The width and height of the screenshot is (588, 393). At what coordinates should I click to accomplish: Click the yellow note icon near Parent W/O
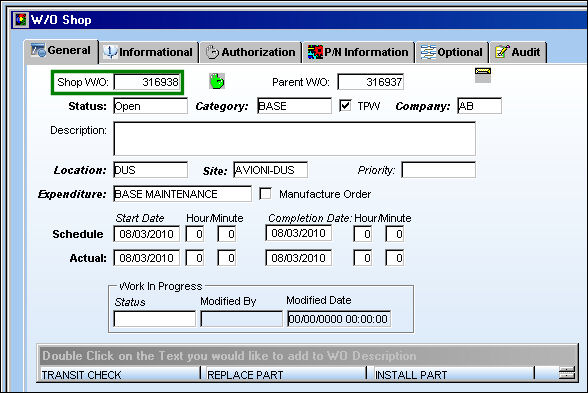click(483, 75)
